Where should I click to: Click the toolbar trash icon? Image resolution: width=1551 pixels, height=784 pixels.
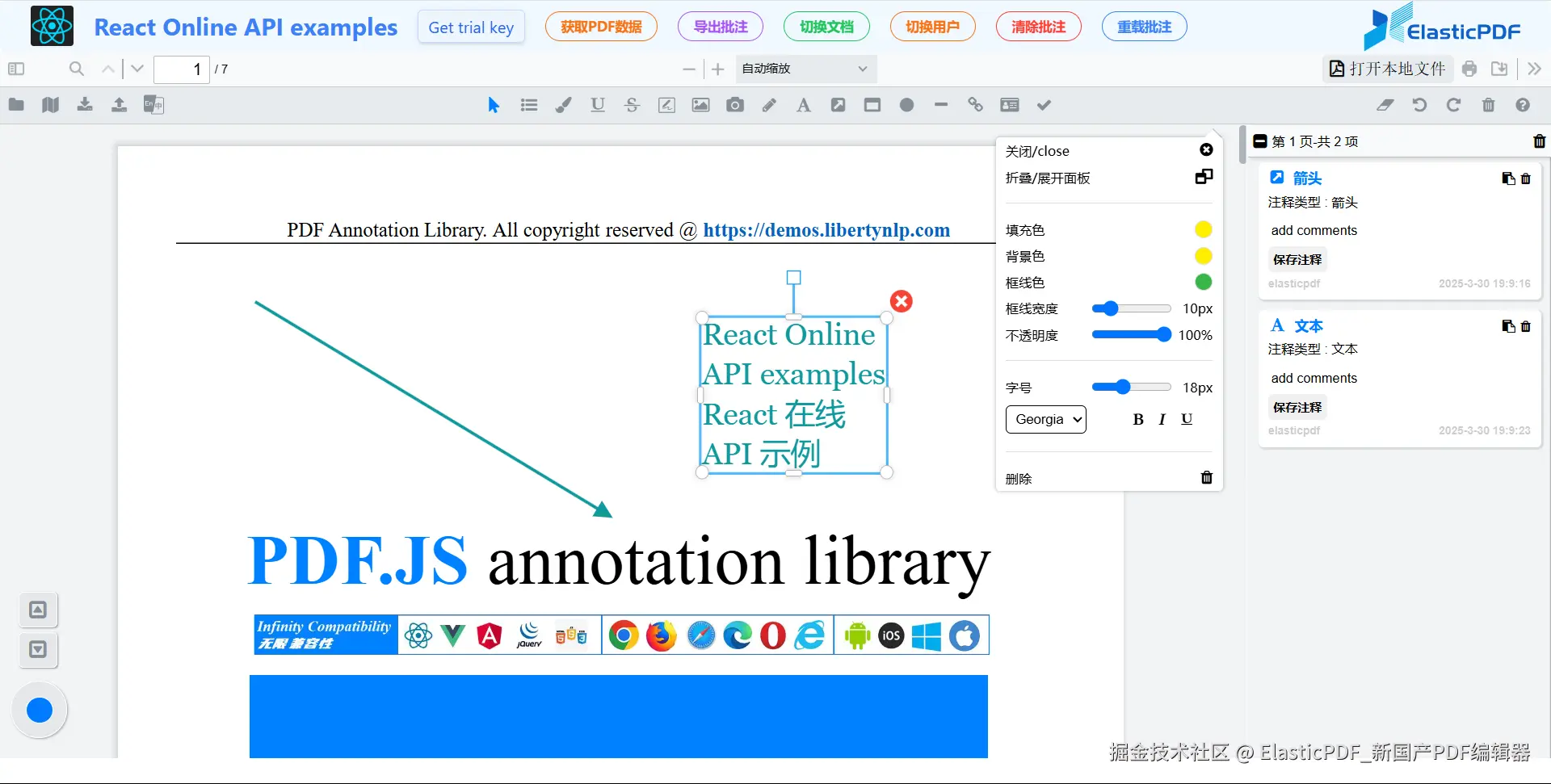1488,105
